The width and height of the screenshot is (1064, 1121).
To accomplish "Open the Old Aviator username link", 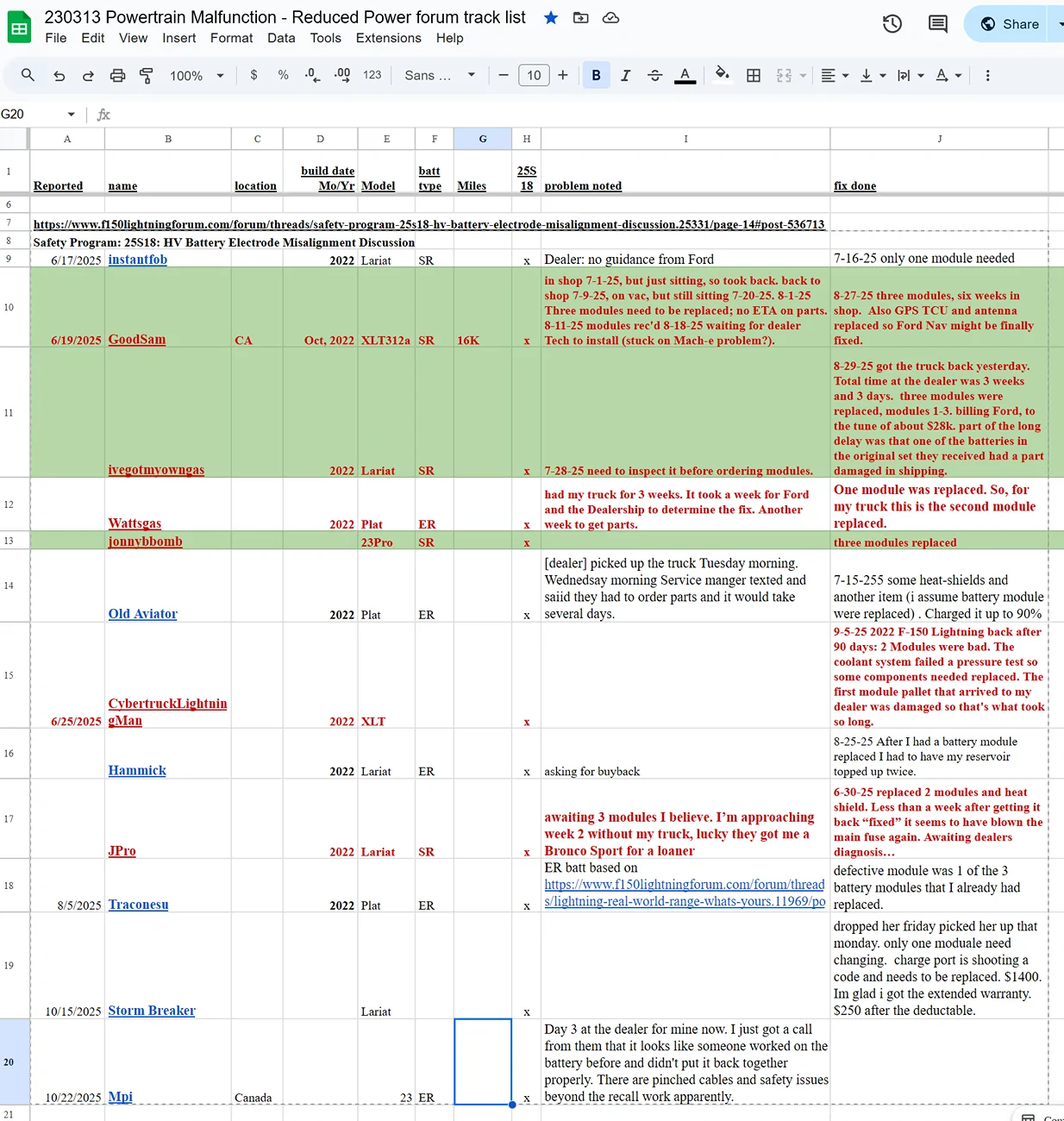I will coord(142,614).
